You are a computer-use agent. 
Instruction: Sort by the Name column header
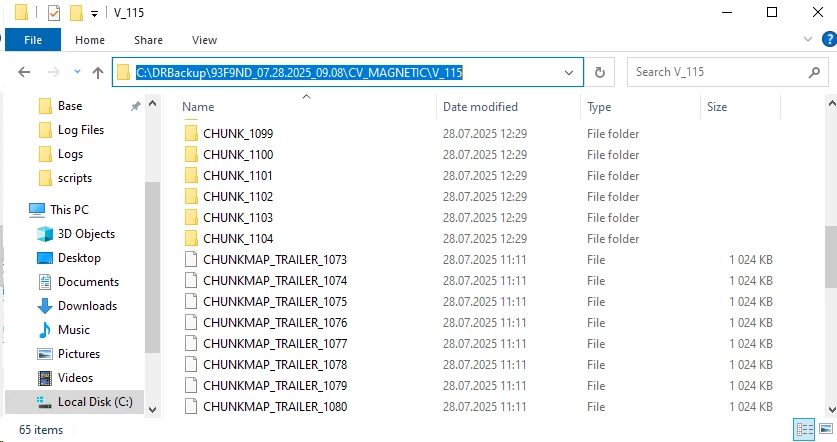[198, 107]
